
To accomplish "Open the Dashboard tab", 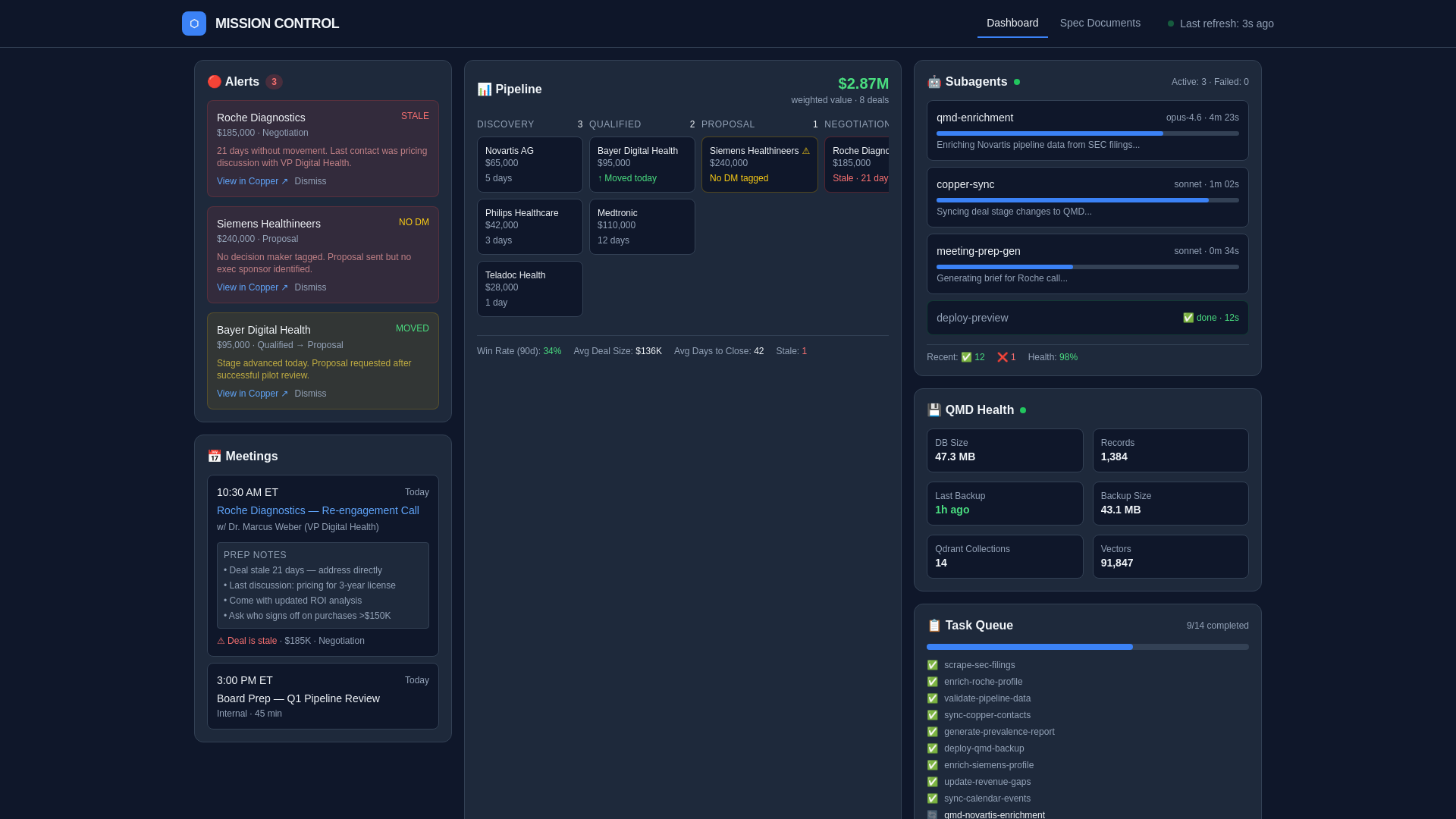I will click(x=1012, y=23).
